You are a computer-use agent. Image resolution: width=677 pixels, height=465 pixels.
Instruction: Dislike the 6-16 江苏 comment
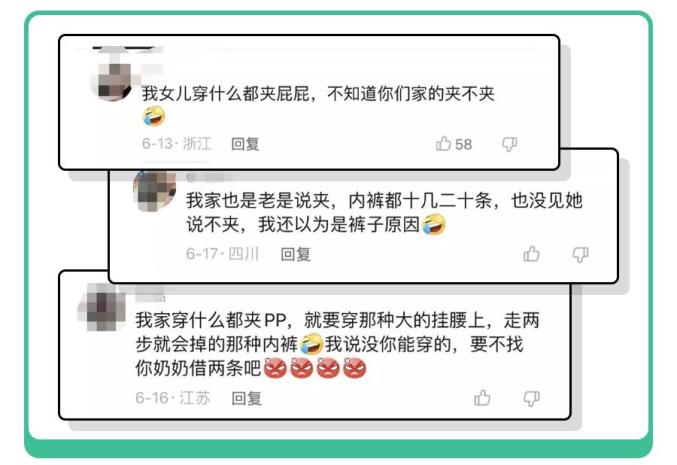(x=531, y=399)
